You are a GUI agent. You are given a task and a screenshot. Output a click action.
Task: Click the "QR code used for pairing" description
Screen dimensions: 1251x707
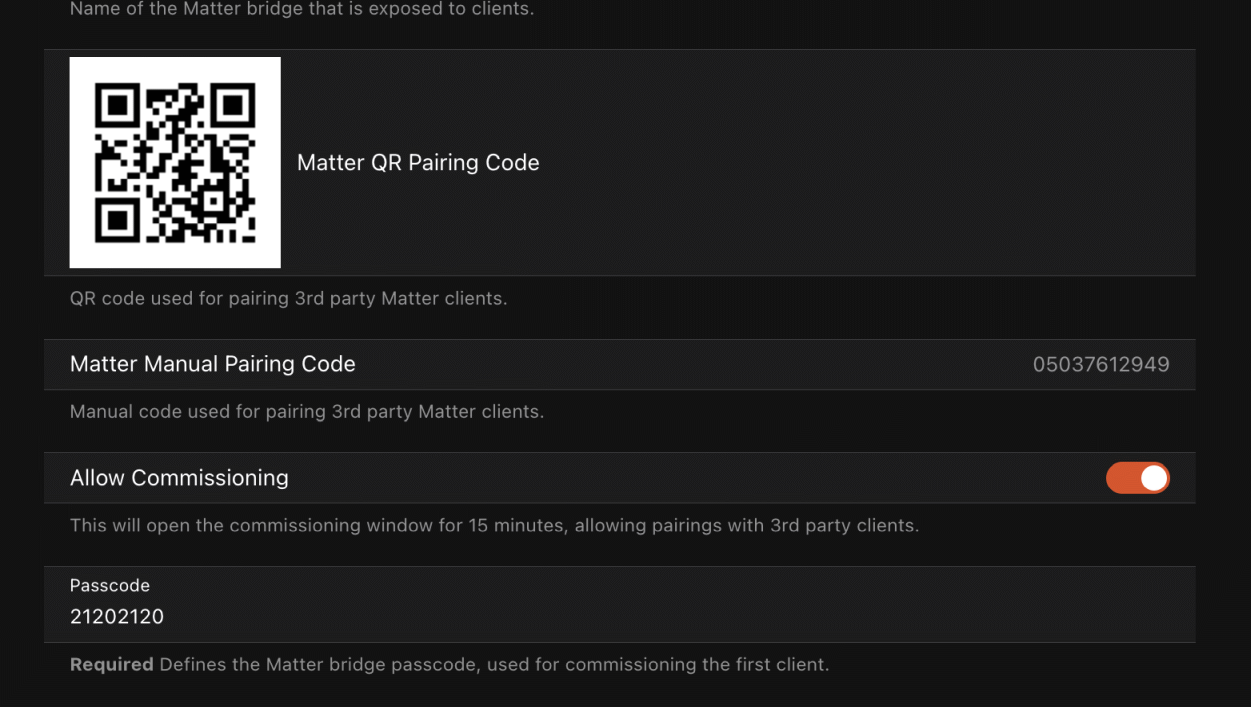point(288,299)
